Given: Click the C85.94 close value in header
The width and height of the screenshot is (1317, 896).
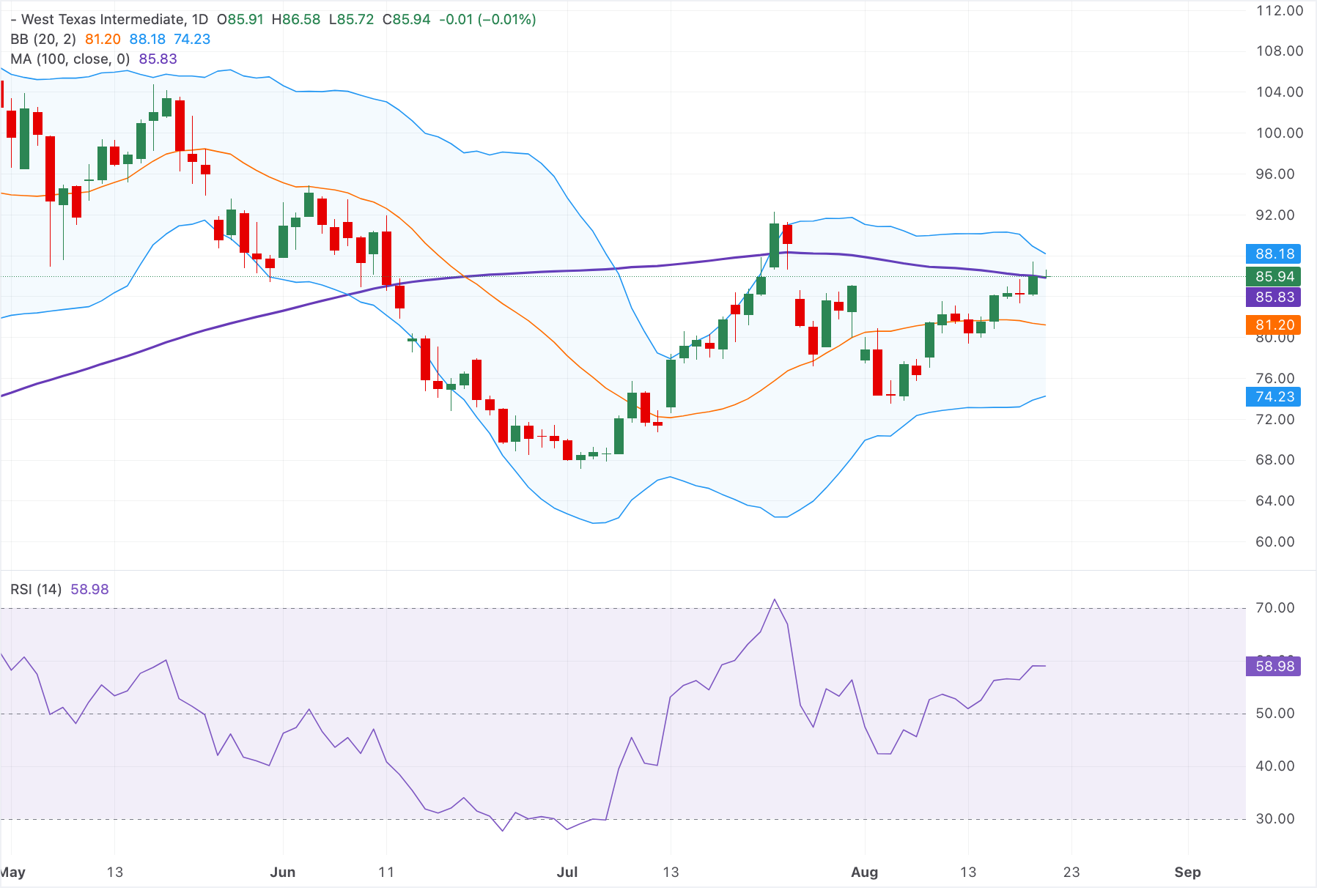Looking at the screenshot, I should 407,20.
